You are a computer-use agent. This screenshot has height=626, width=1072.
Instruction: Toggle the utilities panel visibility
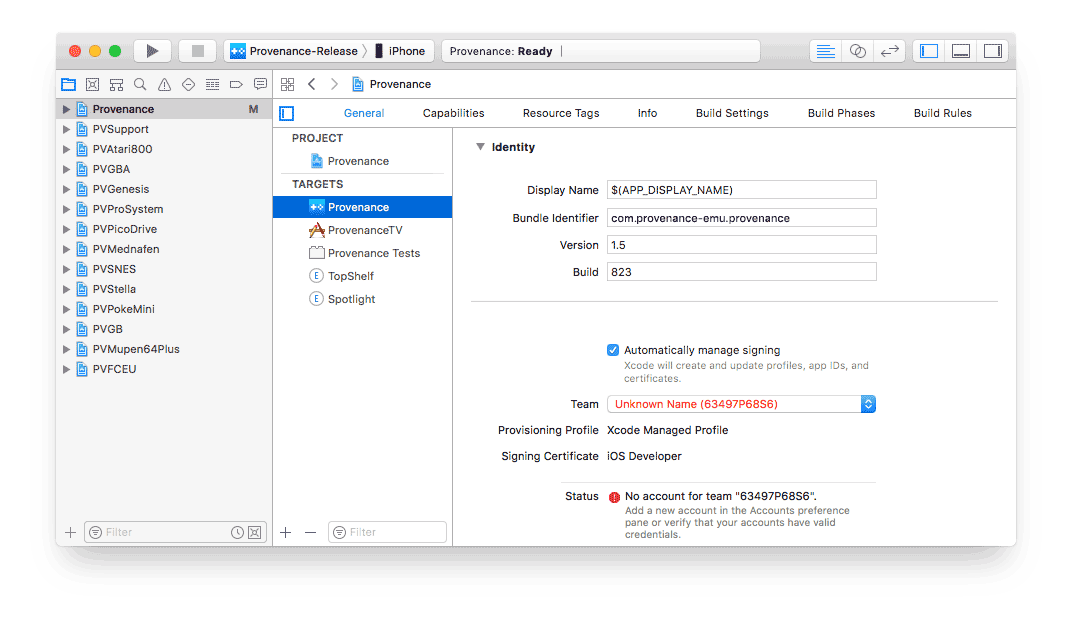click(x=993, y=51)
